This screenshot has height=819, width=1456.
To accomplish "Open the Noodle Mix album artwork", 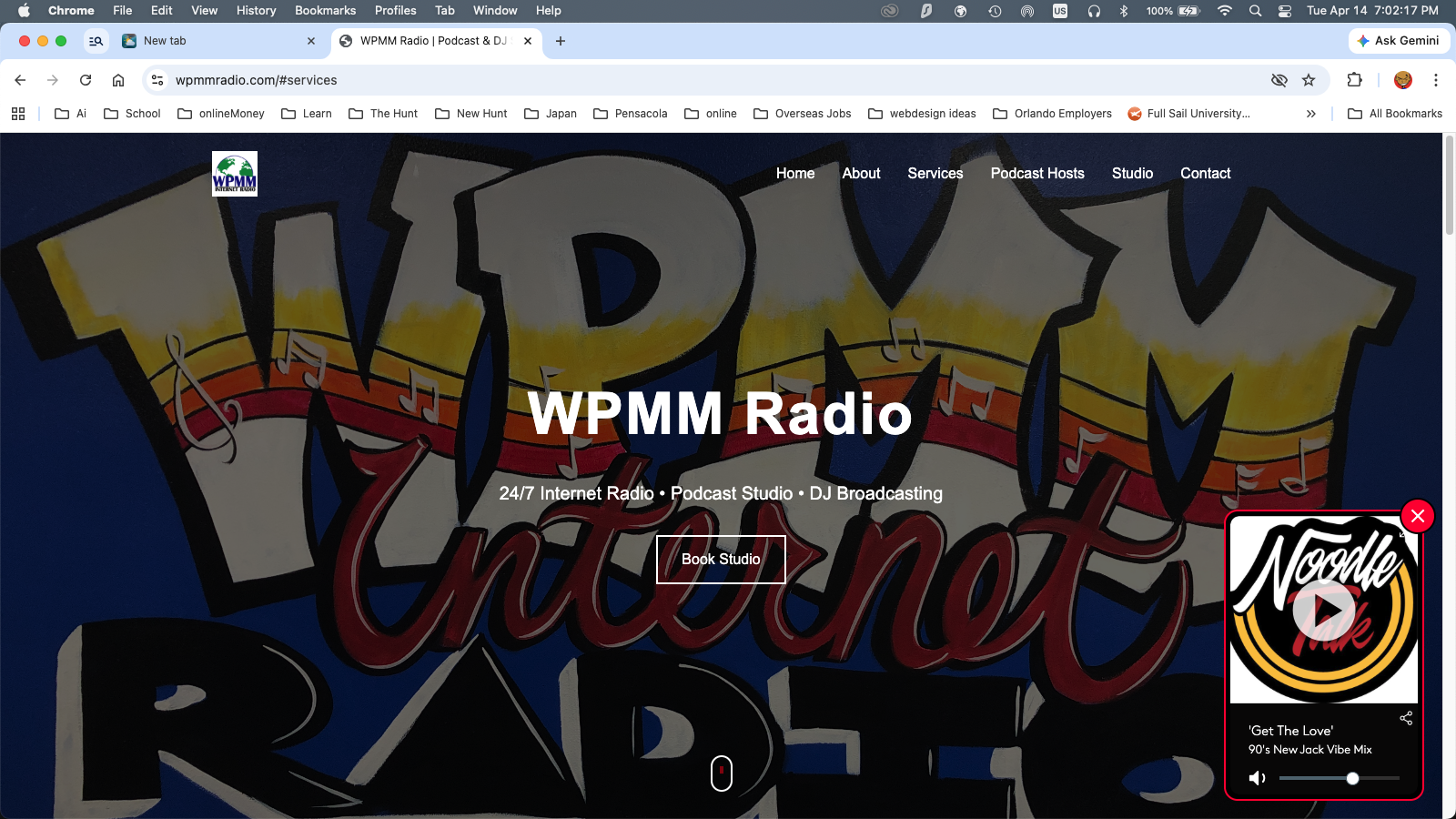I will click(x=1324, y=610).
